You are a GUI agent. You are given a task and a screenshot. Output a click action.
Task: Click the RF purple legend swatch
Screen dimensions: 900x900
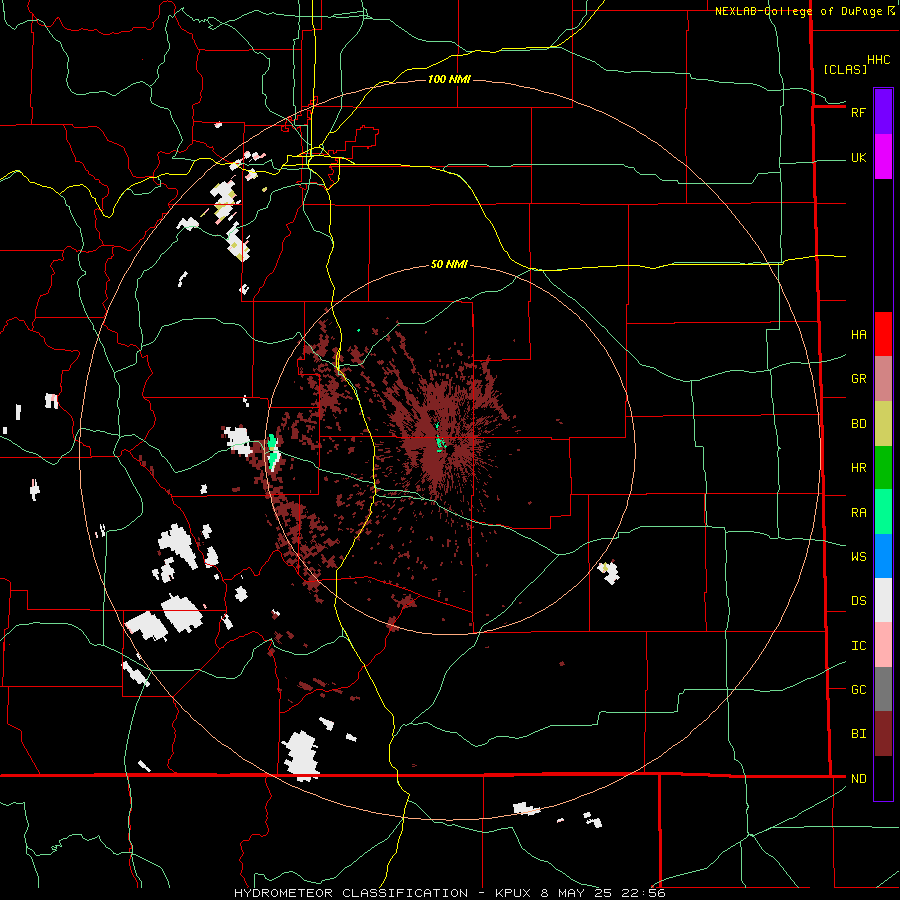[883, 111]
